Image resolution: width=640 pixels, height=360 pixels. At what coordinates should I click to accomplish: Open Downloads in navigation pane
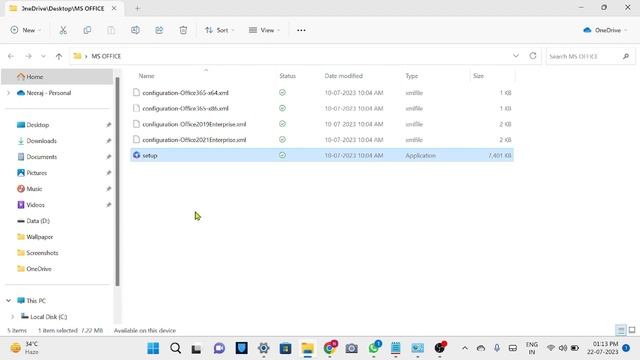click(x=41, y=141)
